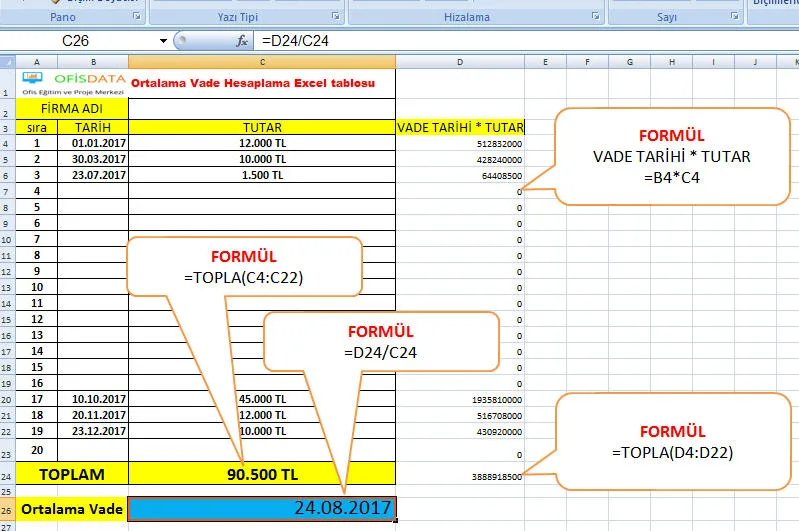Click the cell containing 01.01.2017
The height and width of the screenshot is (531, 799).
tap(94, 143)
